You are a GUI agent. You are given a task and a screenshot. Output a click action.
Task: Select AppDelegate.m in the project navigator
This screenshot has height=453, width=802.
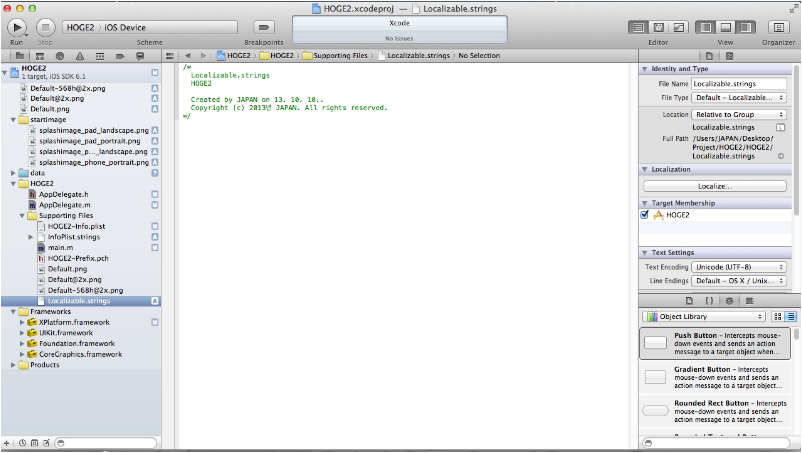point(64,205)
